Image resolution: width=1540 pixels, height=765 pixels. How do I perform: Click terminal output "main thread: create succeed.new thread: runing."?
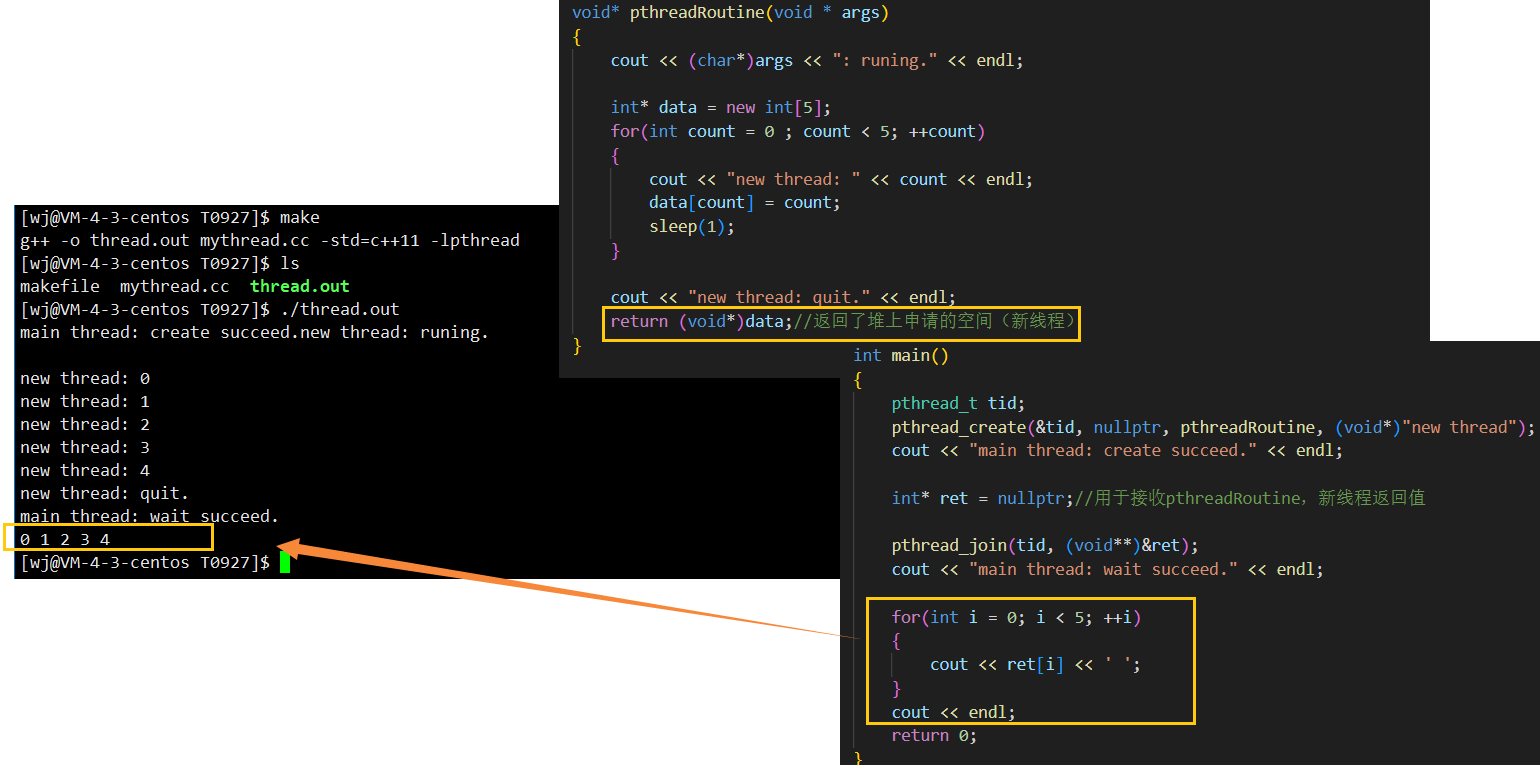point(255,333)
